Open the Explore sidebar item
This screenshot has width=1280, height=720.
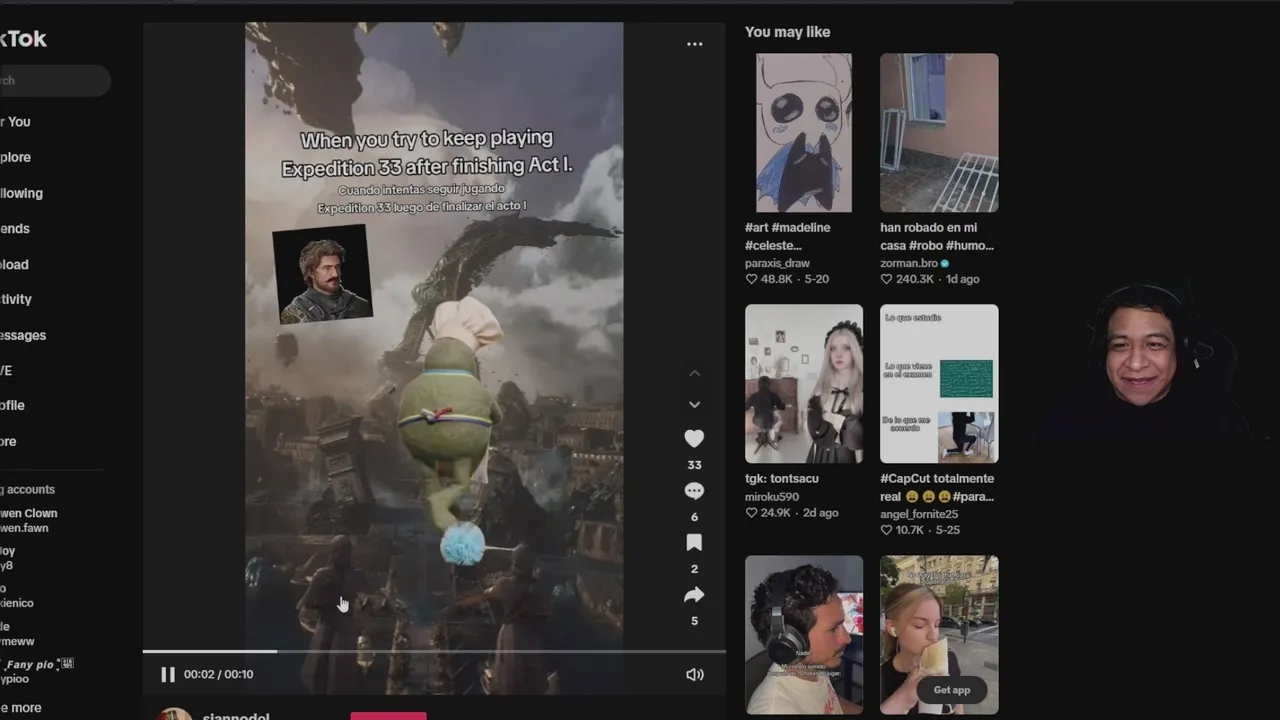coord(16,157)
